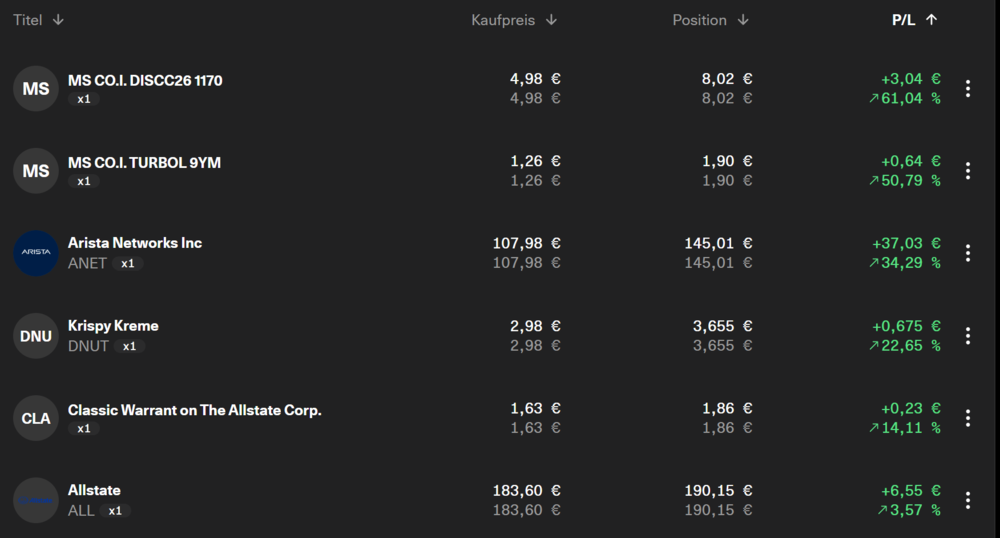Screen dimensions: 1000x538
Task: Click the +0,64 € profit value
Action: pyautogui.click(x=911, y=161)
